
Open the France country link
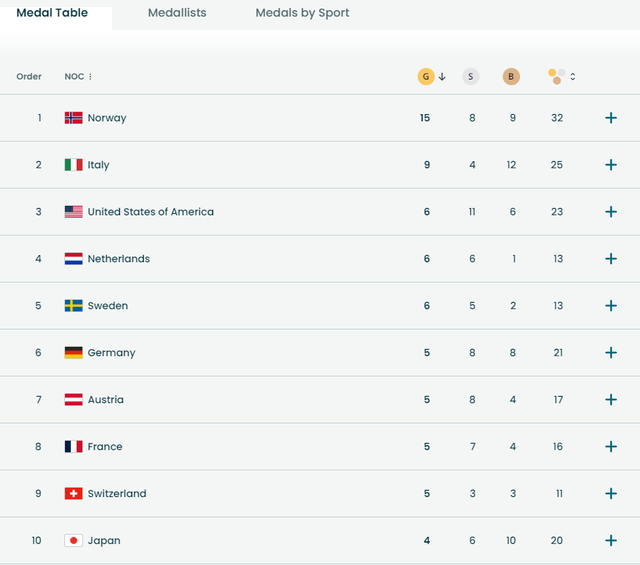(x=105, y=447)
